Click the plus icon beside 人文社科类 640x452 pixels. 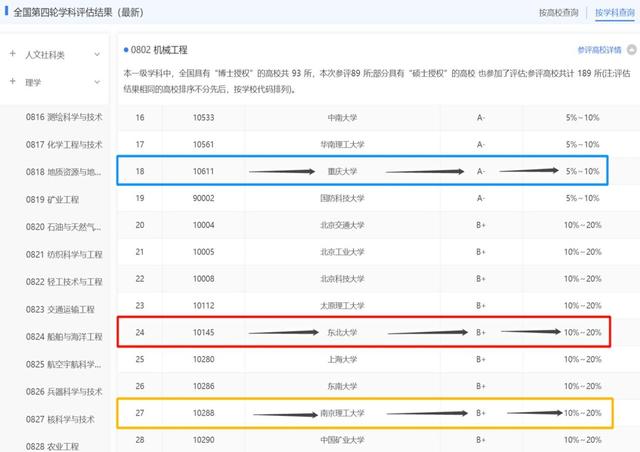coord(13,53)
